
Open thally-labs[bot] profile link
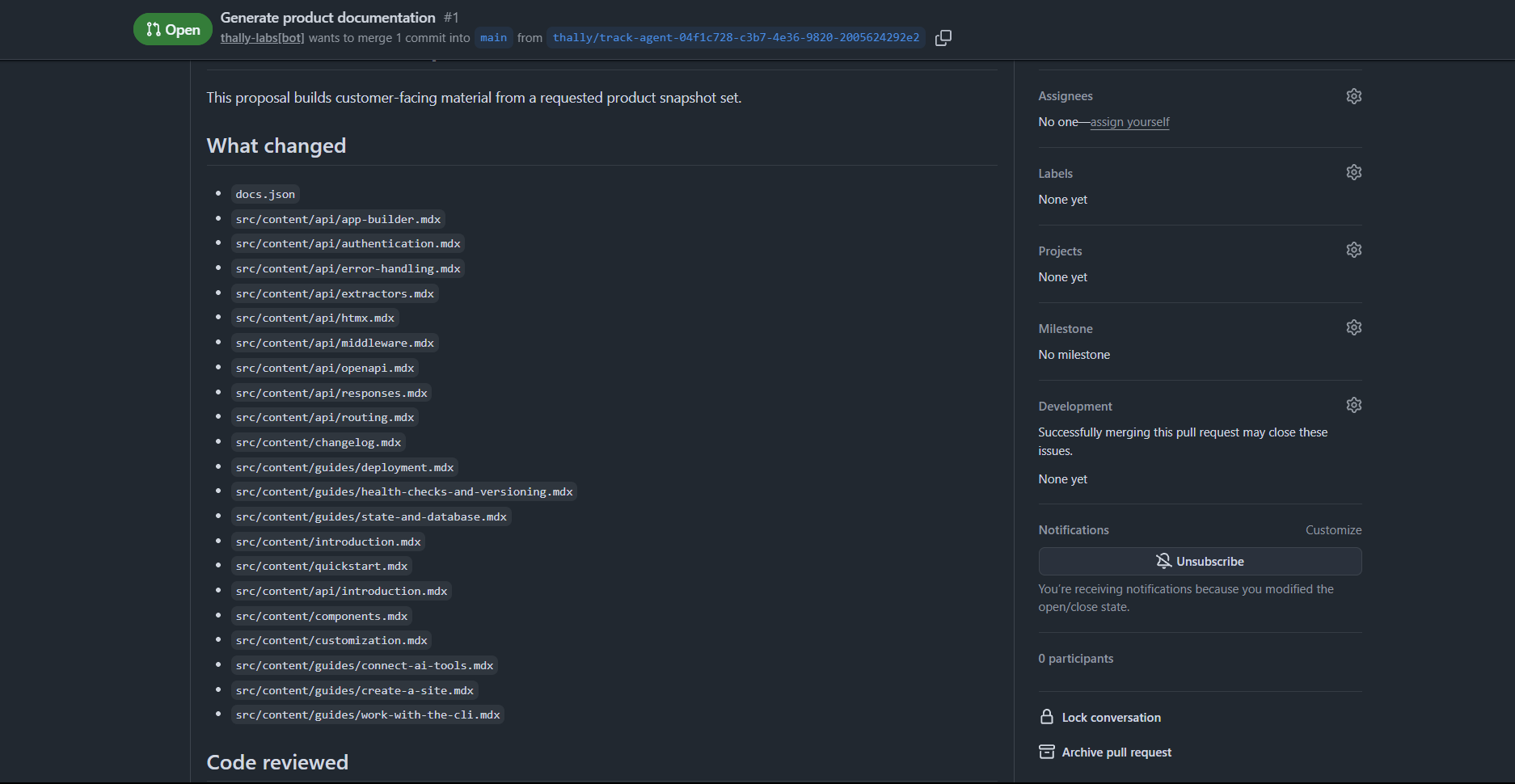point(263,38)
